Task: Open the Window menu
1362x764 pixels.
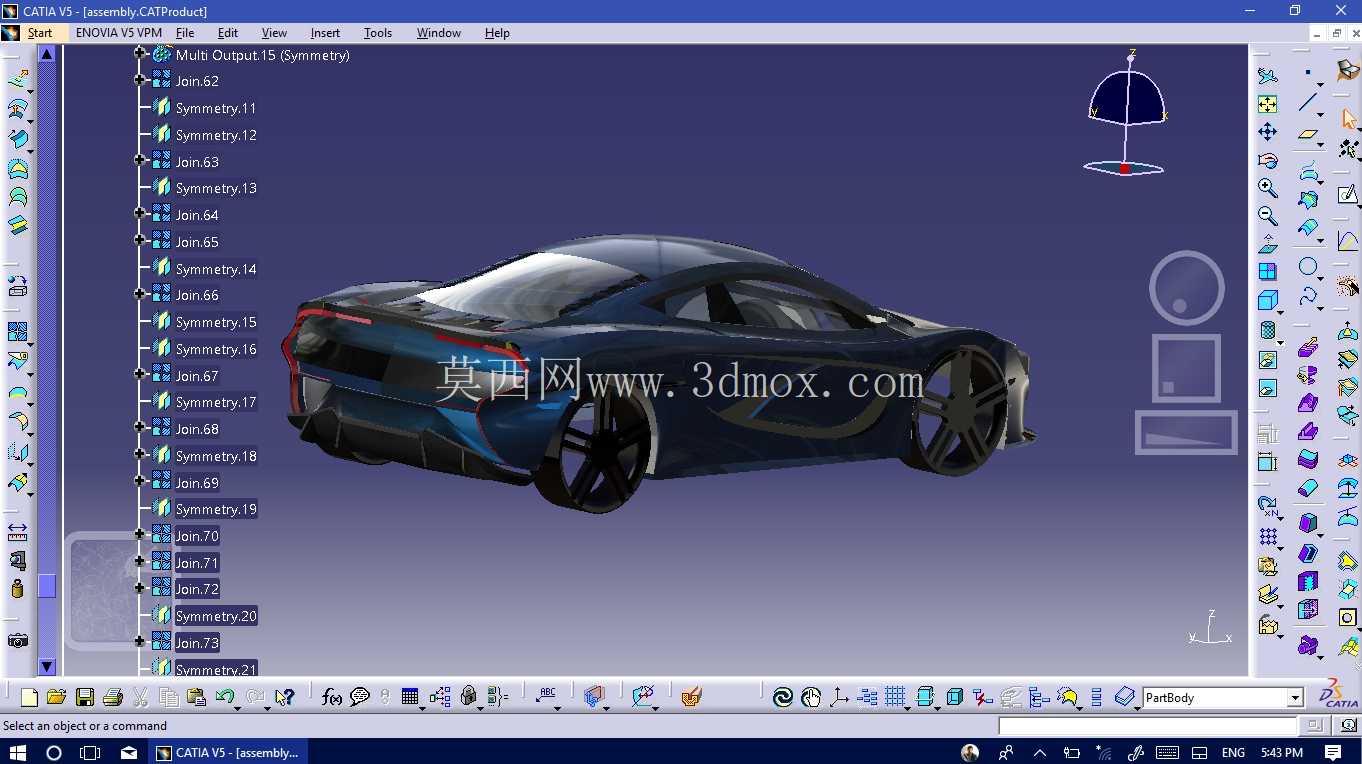Action: pyautogui.click(x=439, y=33)
